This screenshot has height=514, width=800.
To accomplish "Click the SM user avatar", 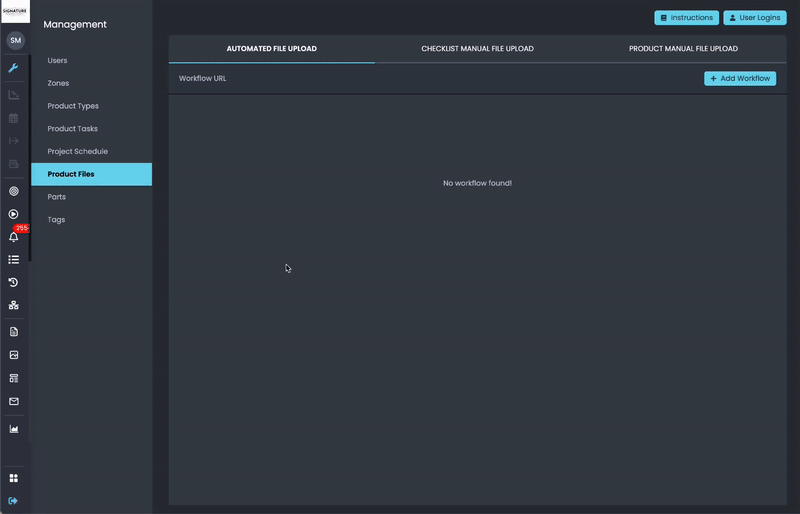I will pos(15,40).
